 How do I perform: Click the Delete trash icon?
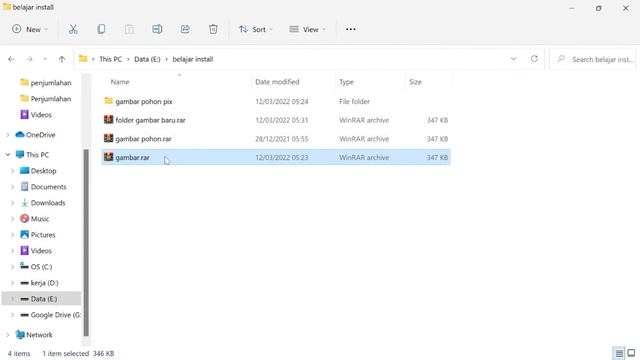click(213, 29)
